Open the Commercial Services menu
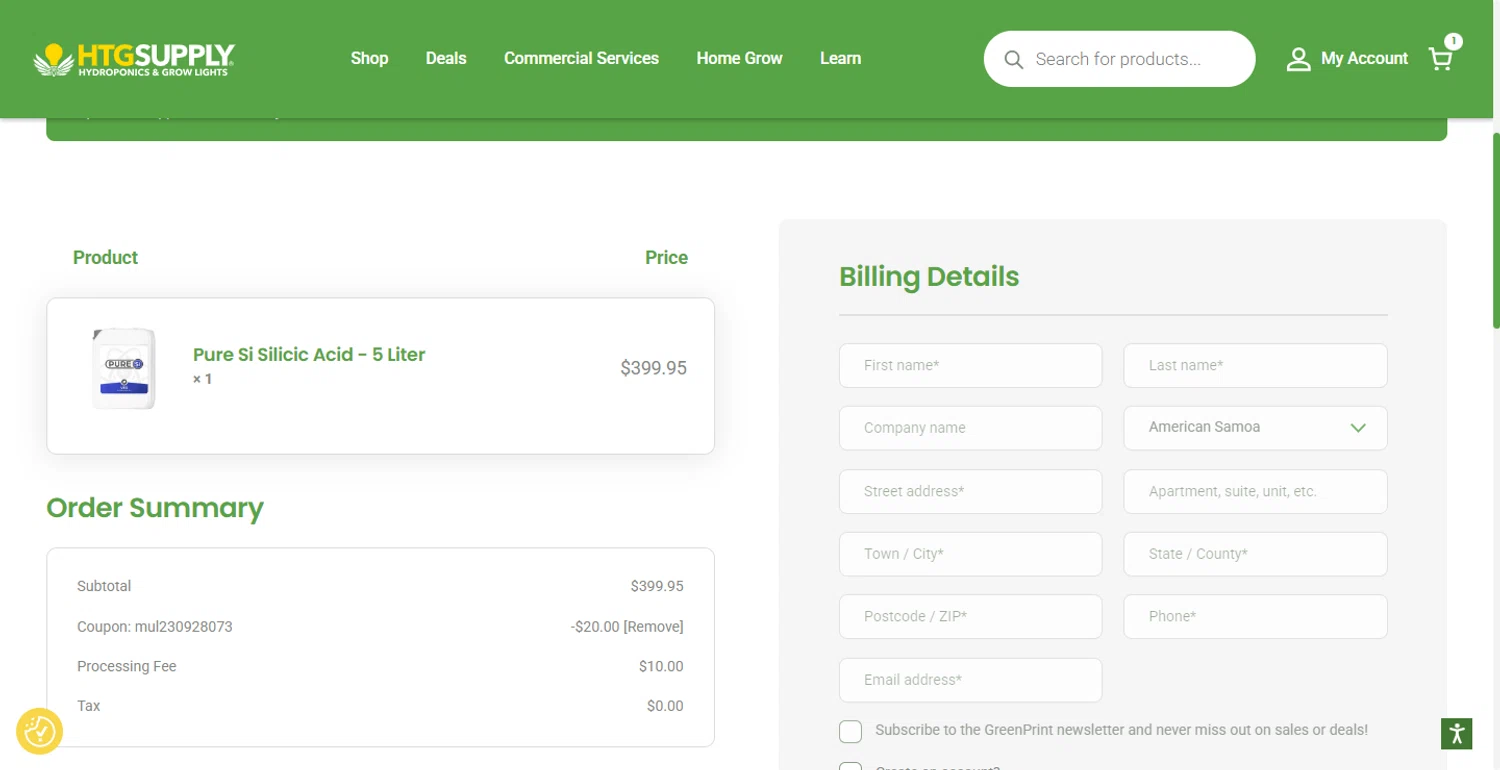 [x=581, y=58]
